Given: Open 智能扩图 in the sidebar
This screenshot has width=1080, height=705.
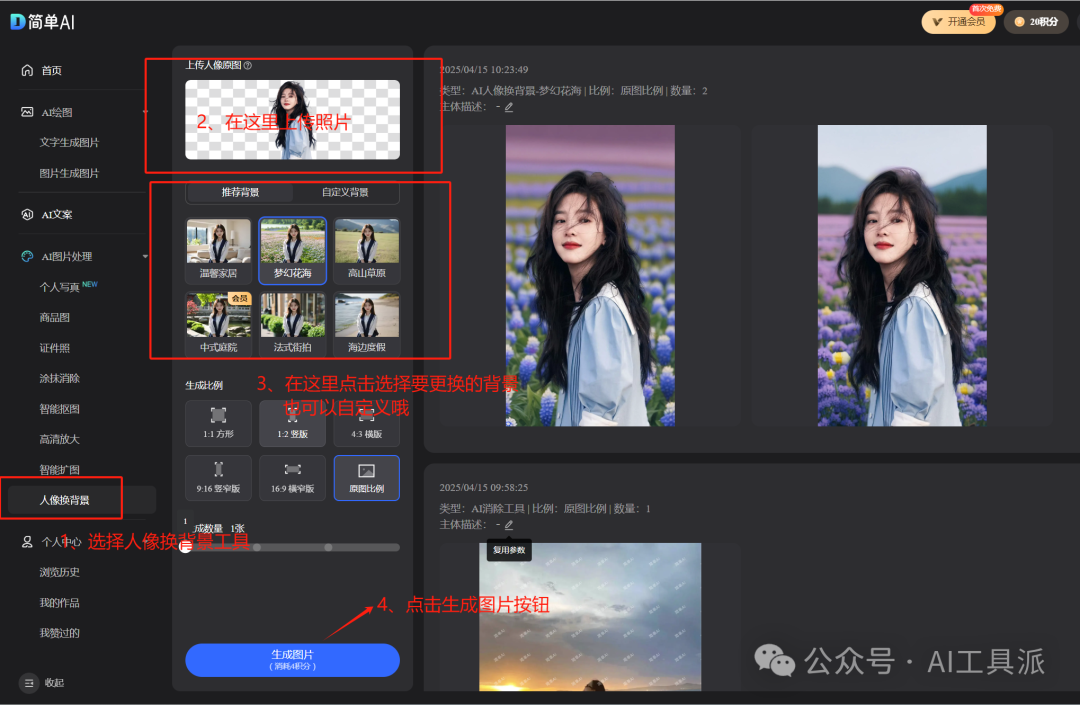Looking at the screenshot, I should (59, 470).
